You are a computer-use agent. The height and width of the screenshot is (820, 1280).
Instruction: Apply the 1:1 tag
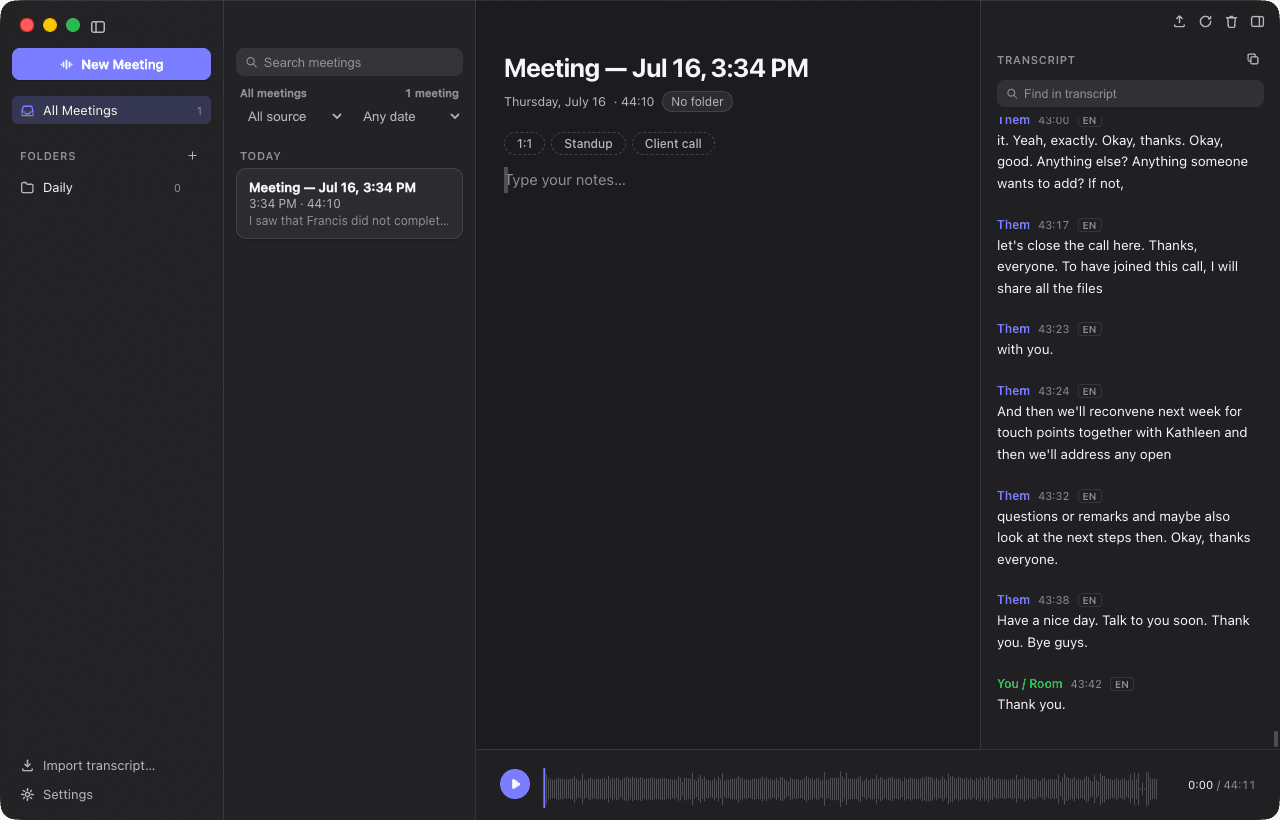(x=524, y=144)
